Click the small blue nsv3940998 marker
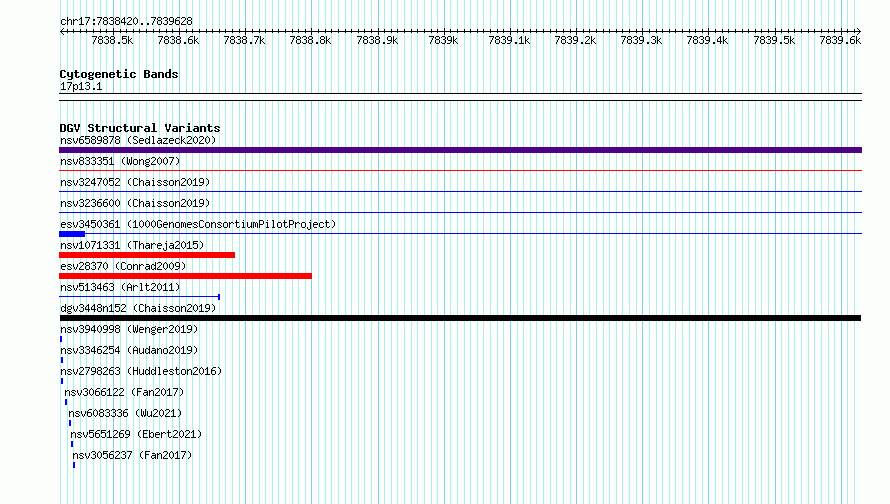890x504 pixels. tap(61, 339)
